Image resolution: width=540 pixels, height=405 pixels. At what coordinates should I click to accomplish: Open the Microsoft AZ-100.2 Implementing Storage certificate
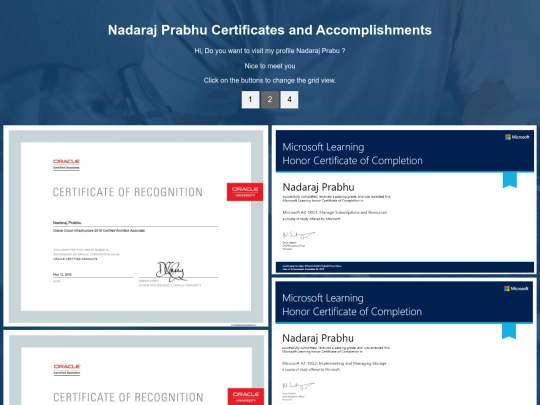404,342
